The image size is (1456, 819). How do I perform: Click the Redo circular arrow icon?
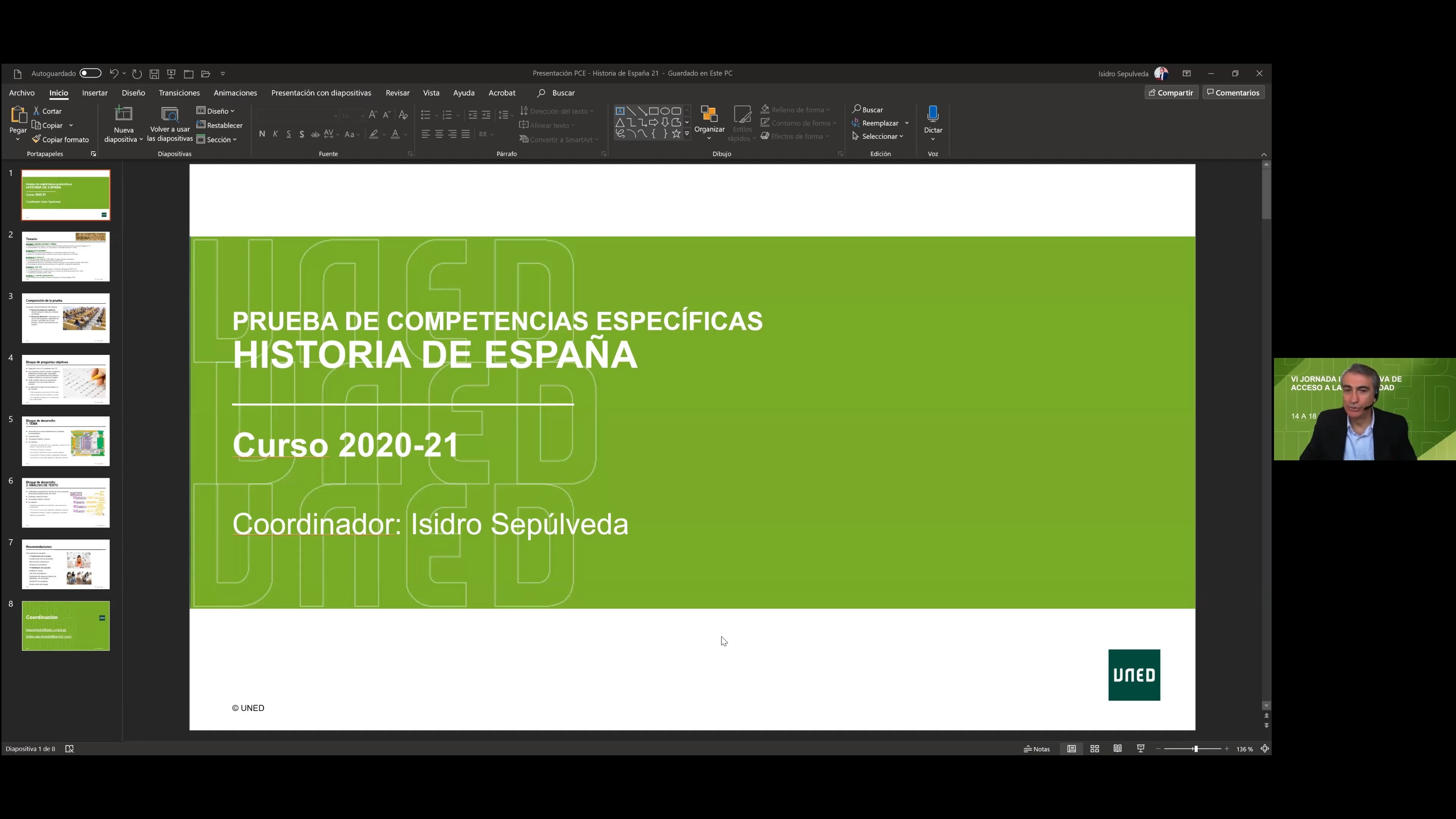137,74
